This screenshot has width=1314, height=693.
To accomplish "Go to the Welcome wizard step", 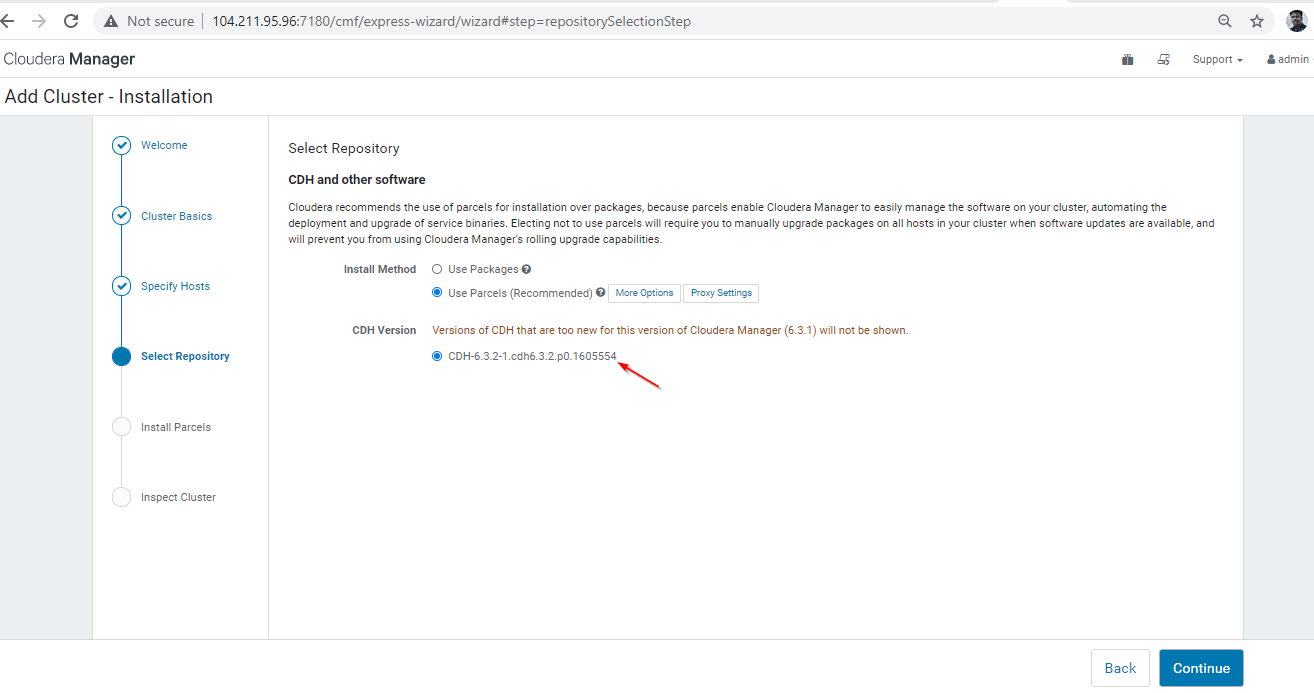I will (164, 146).
